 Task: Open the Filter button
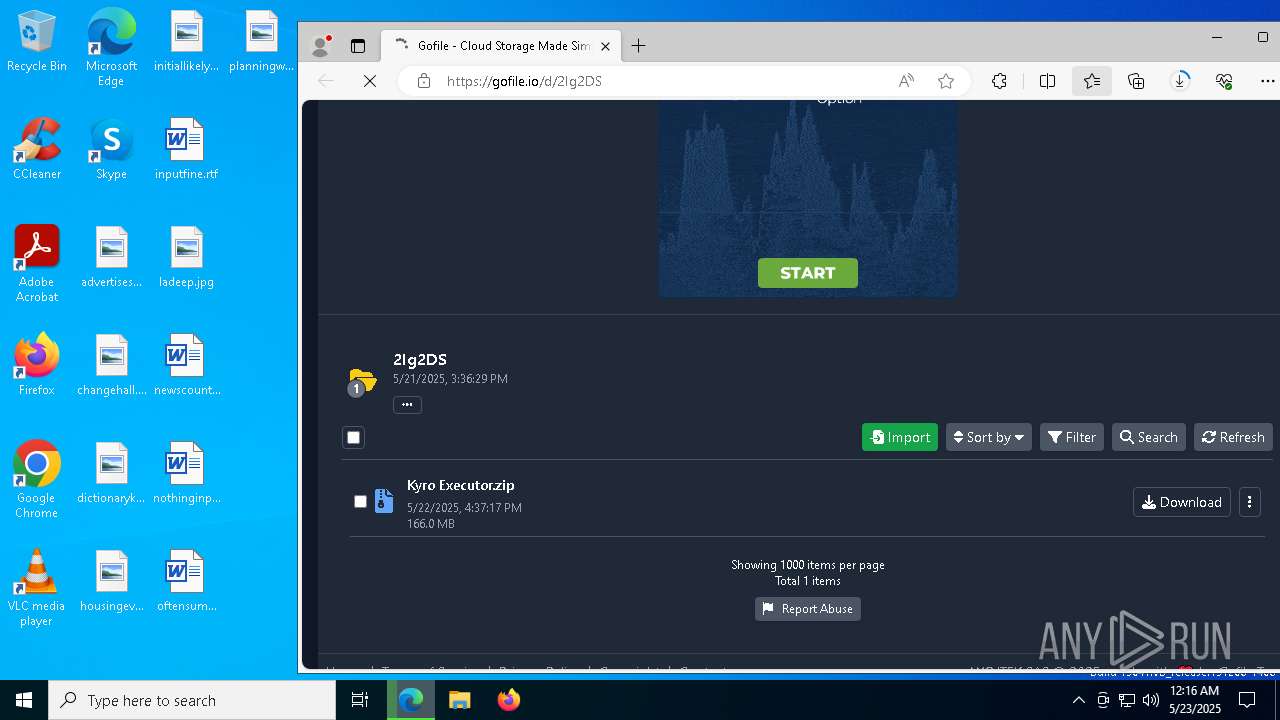point(1072,437)
